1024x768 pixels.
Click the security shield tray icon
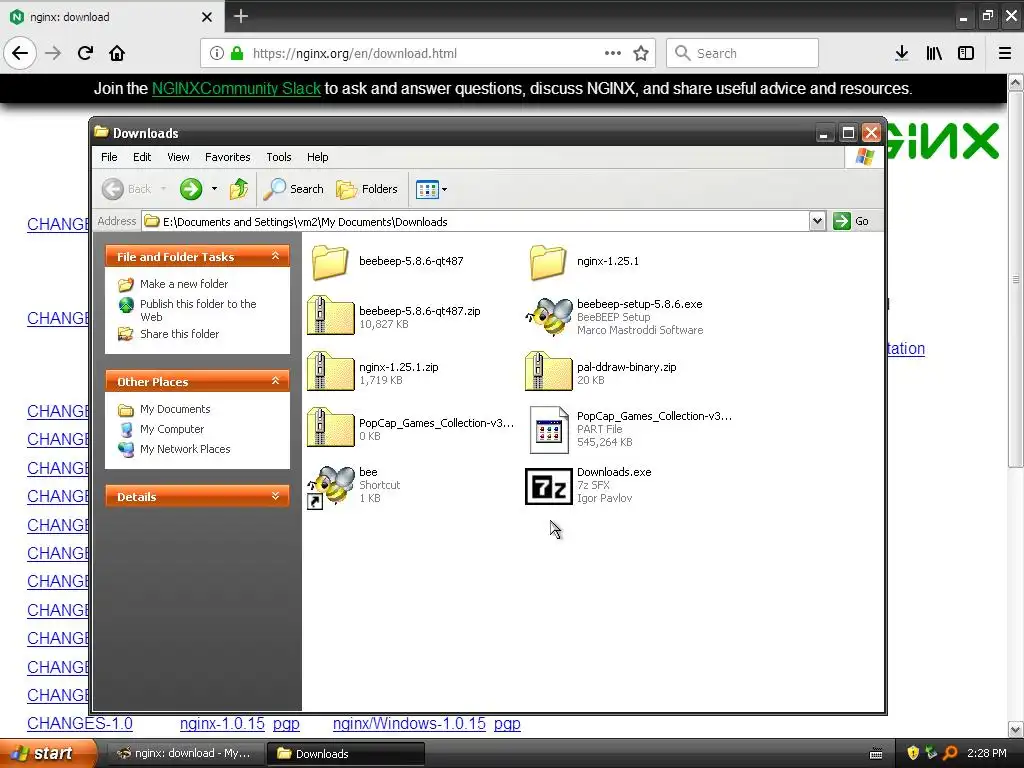point(913,754)
